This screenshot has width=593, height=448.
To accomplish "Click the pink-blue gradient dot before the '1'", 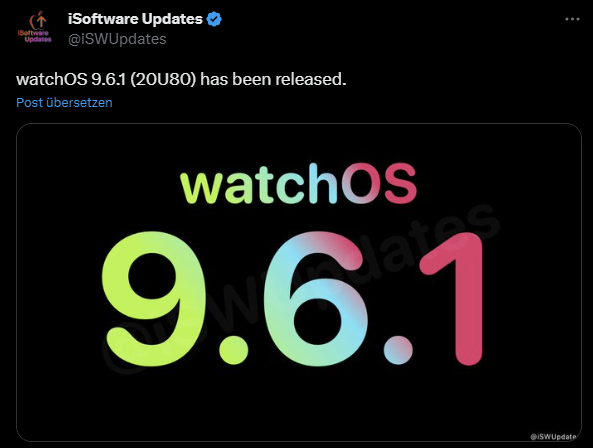I will (x=398, y=350).
